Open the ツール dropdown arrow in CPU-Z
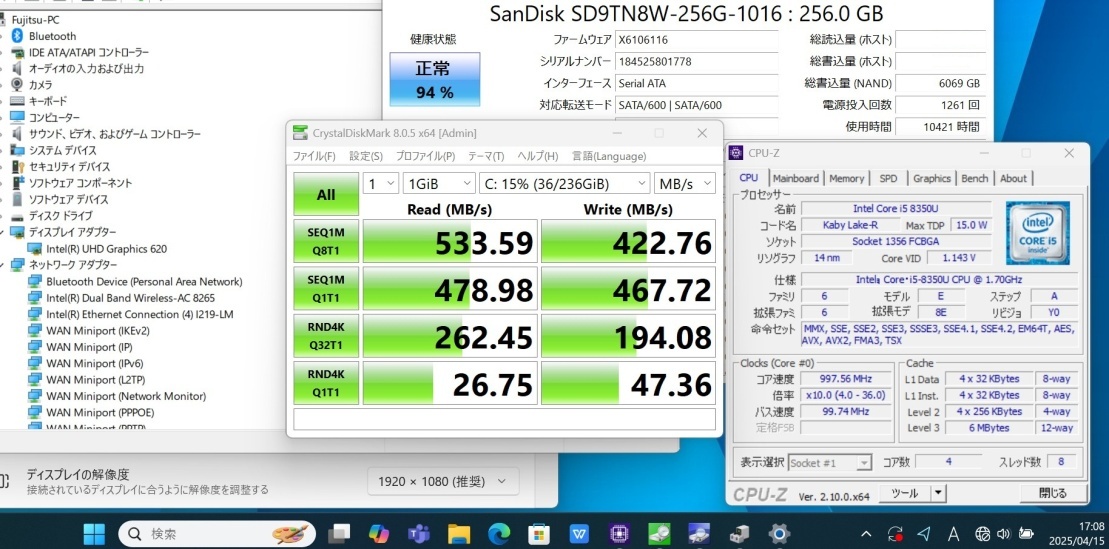Image resolution: width=1109 pixels, height=549 pixels. point(938,493)
